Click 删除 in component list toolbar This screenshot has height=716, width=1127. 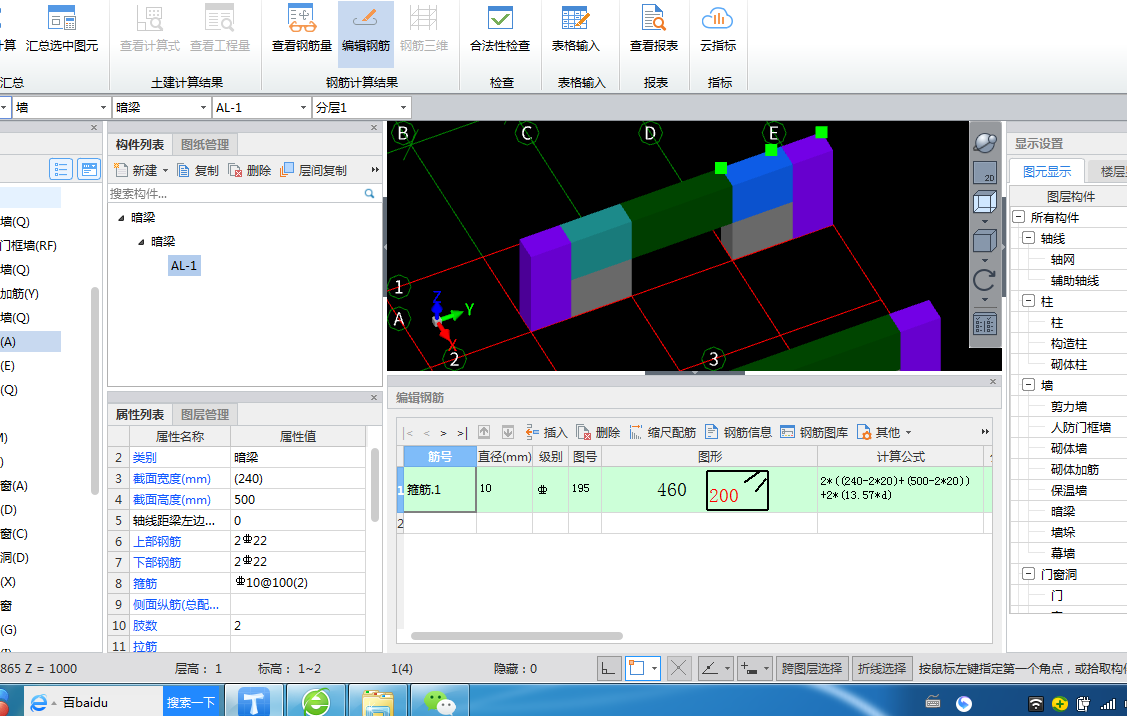[x=249, y=170]
